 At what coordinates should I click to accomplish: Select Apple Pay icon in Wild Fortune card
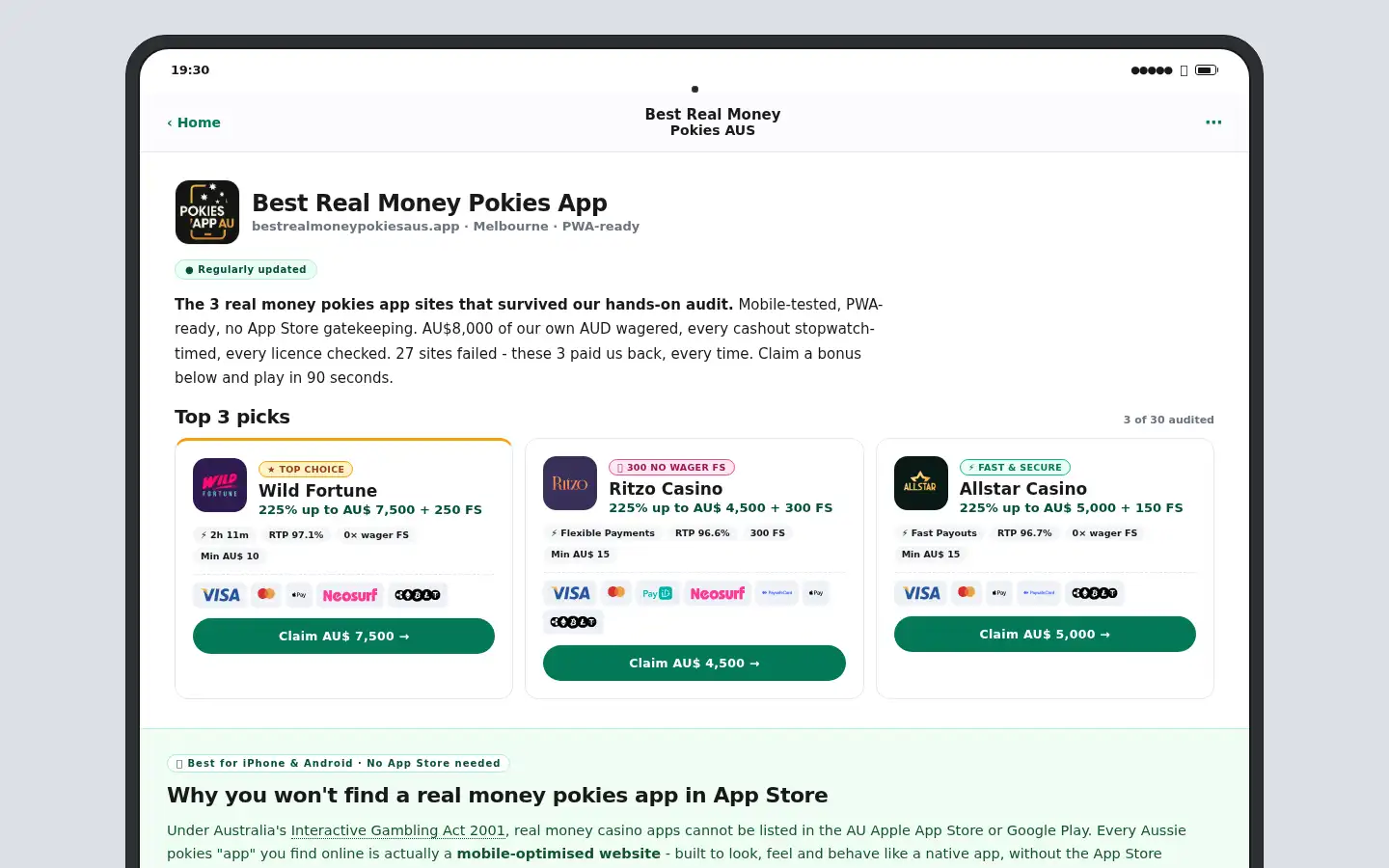[x=299, y=595]
